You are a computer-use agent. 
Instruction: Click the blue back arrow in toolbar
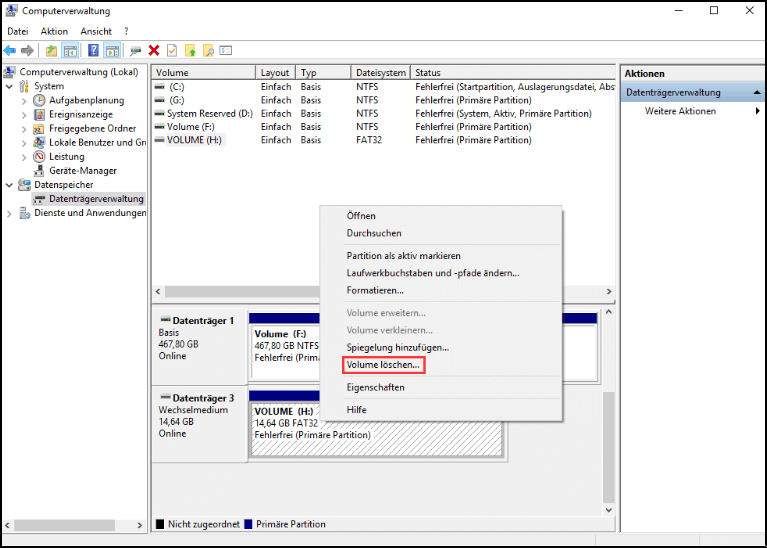(10, 50)
